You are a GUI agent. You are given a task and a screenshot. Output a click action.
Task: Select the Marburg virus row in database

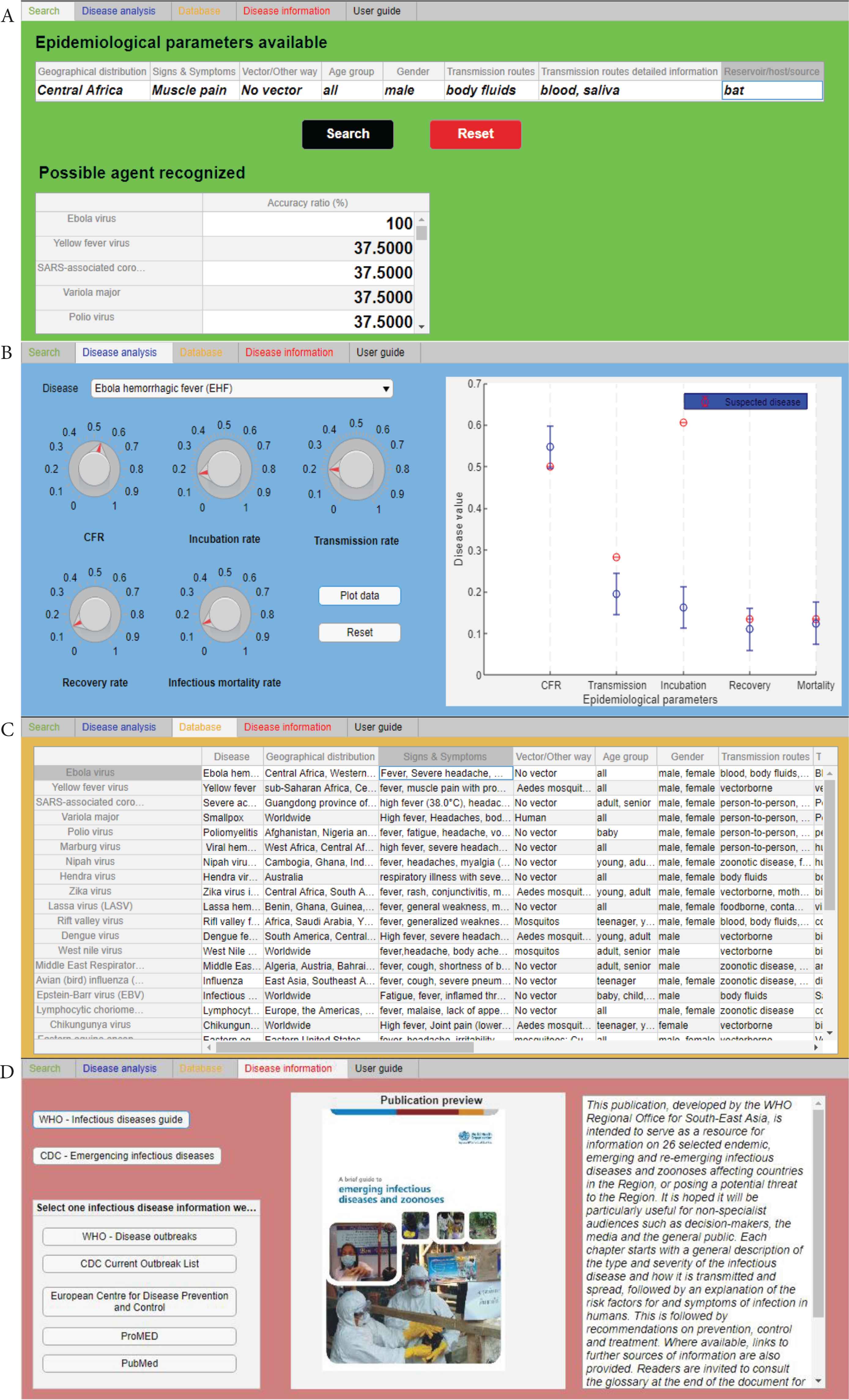90,847
